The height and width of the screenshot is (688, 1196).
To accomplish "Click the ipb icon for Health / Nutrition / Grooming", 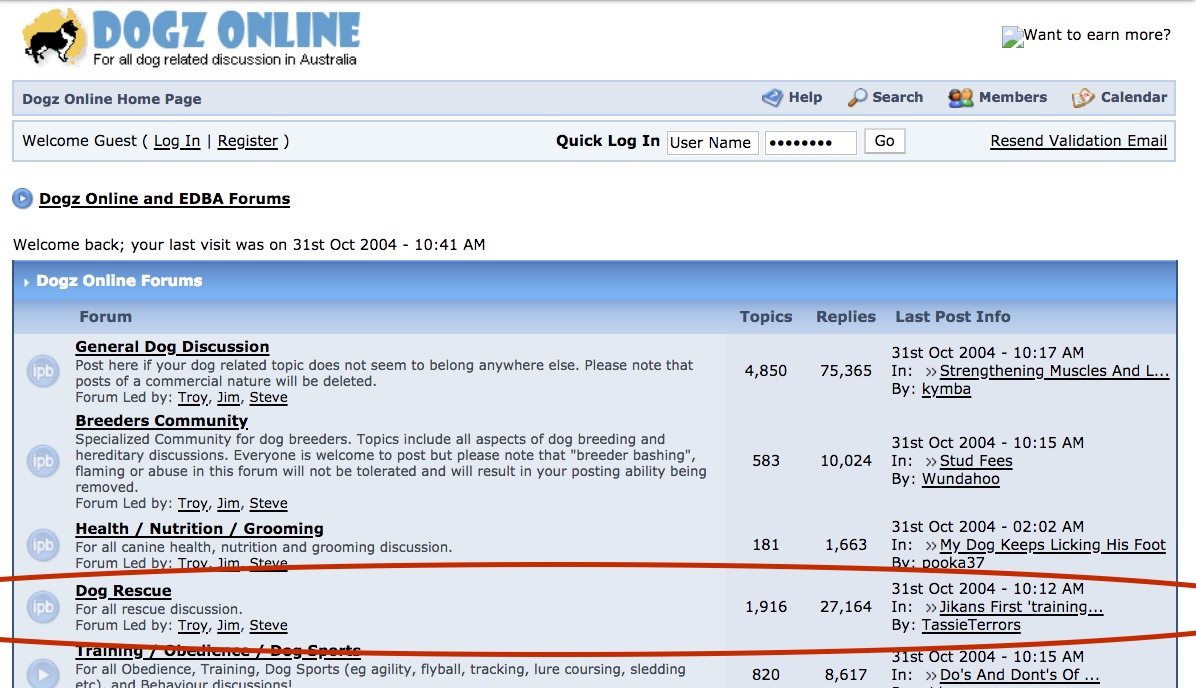I will (x=43, y=545).
